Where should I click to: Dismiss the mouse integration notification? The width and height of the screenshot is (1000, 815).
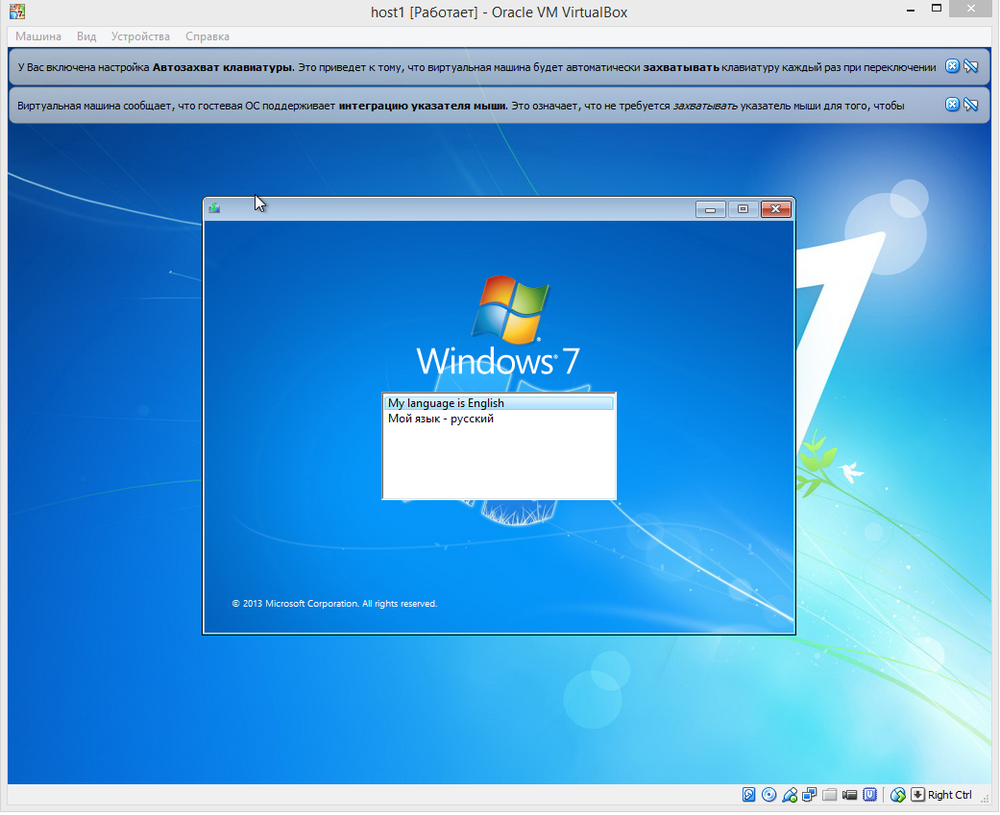[952, 104]
